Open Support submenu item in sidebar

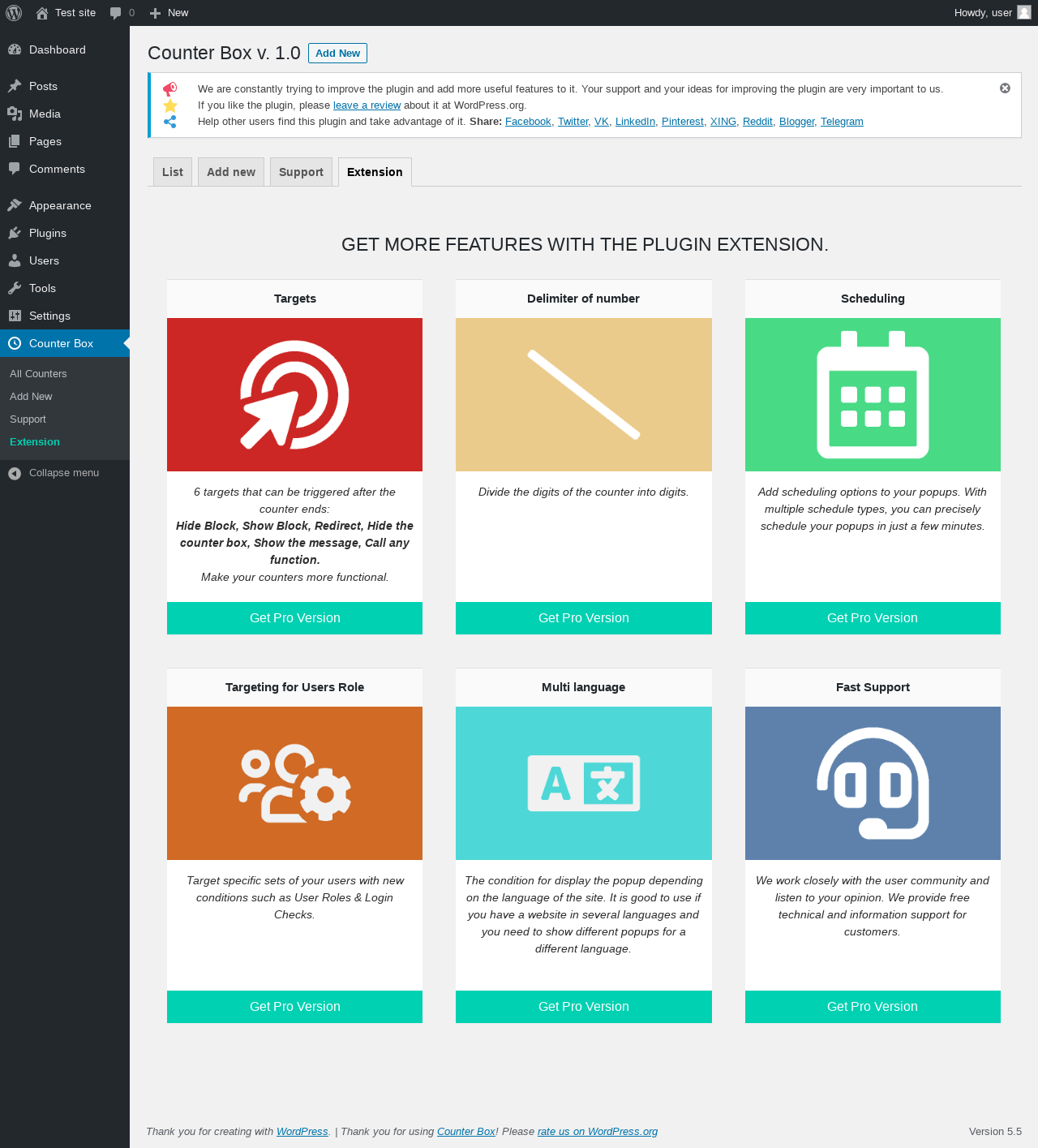[x=28, y=419]
